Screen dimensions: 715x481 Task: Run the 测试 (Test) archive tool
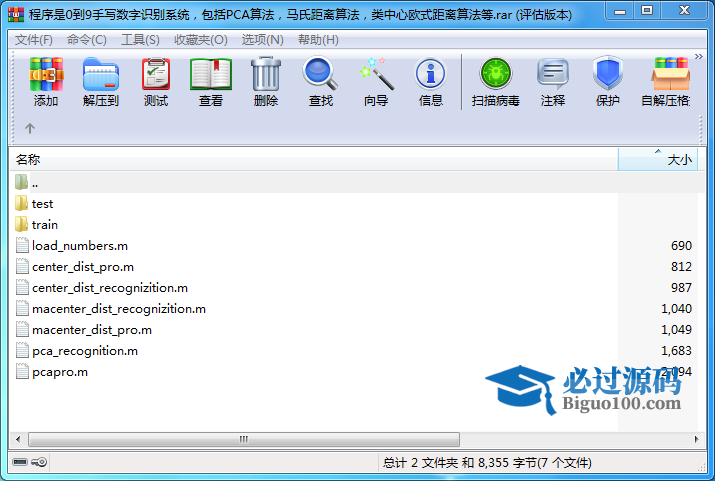156,82
